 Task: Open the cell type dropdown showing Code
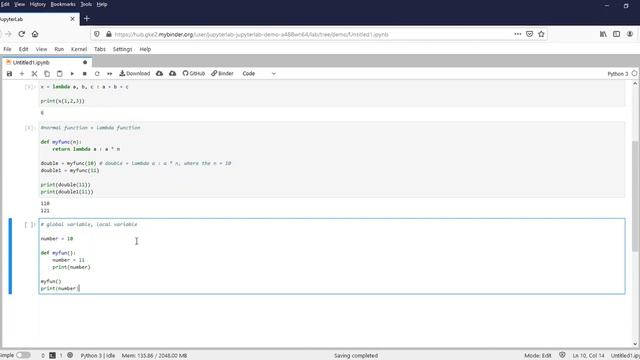(x=259, y=73)
